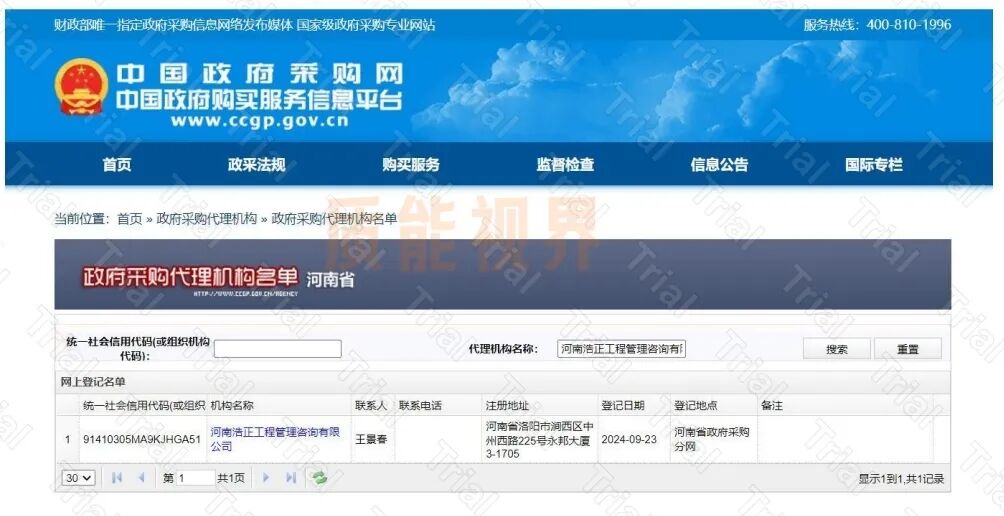Open the page size dropdown showing 30
The width and height of the screenshot is (1004, 516).
pos(78,478)
